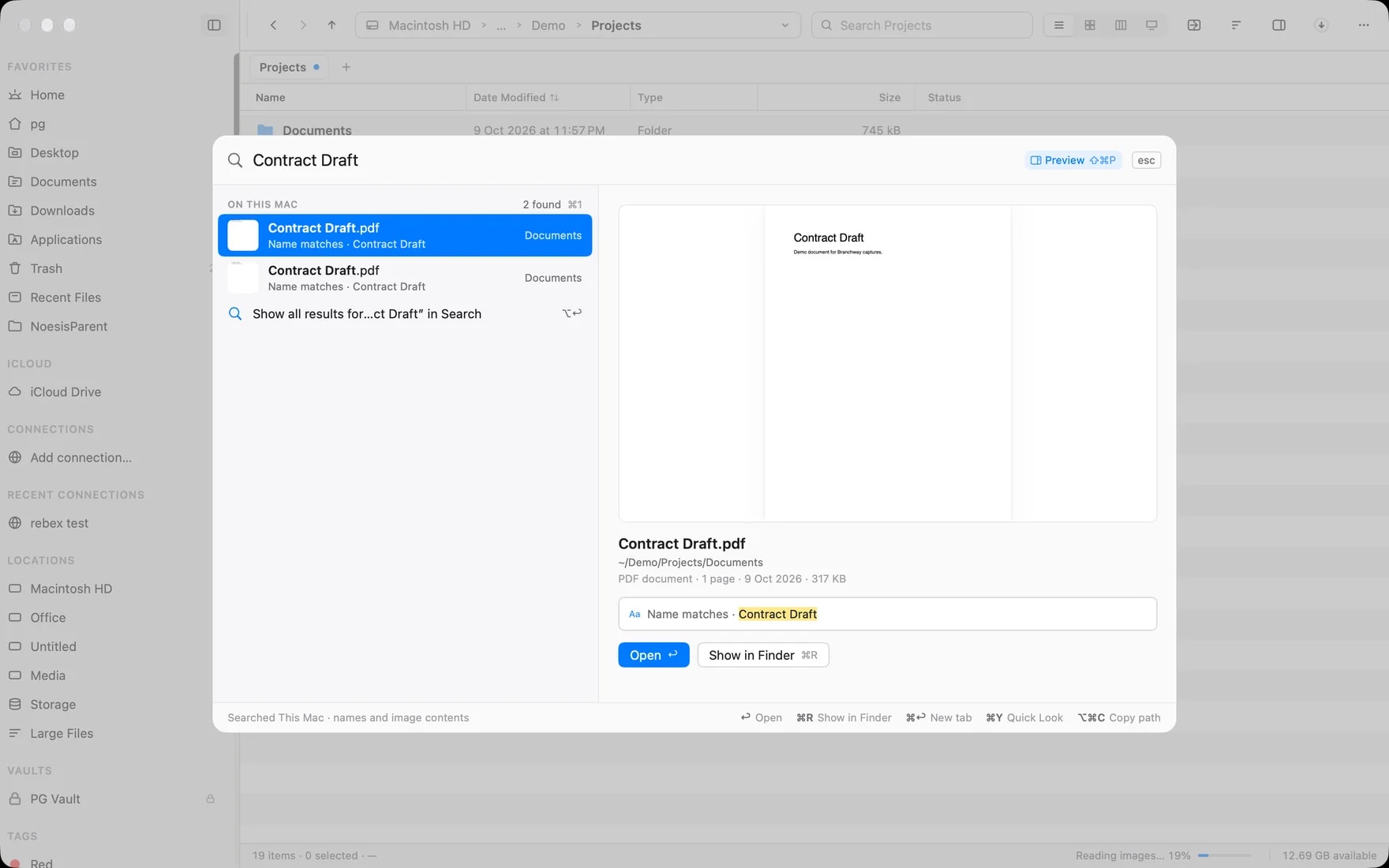
Task: Select highlighted Contract Draft.pdf result
Action: (x=405, y=235)
